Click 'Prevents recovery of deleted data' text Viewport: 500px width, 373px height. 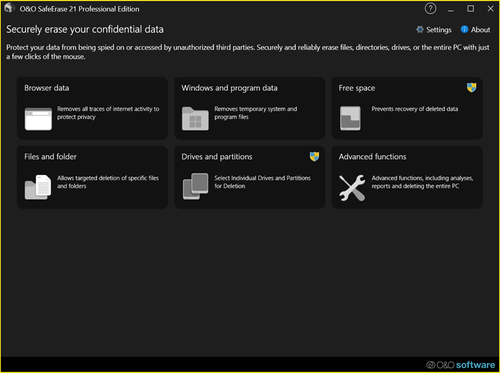415,109
